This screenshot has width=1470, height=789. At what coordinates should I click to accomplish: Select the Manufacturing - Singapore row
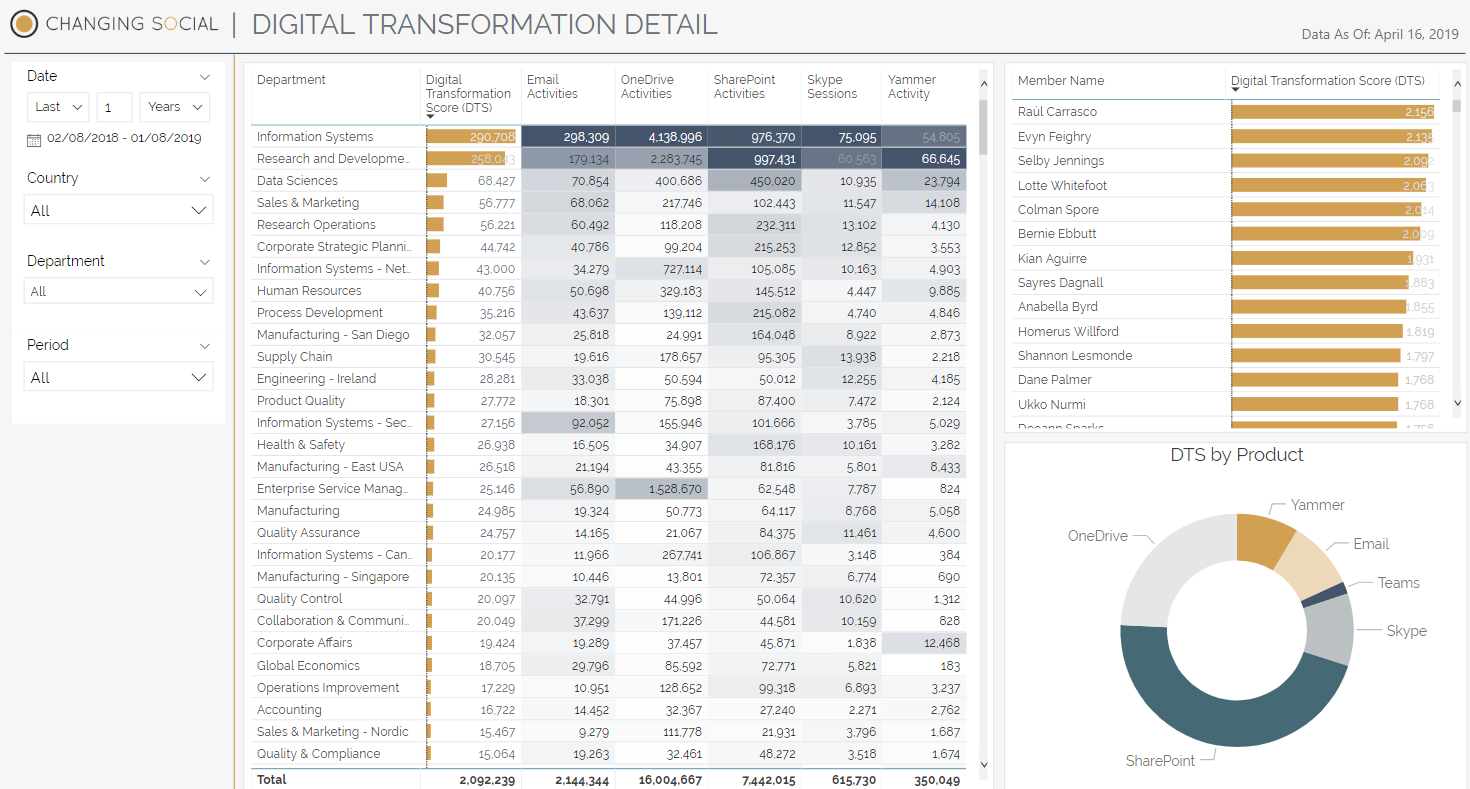[x=609, y=577]
